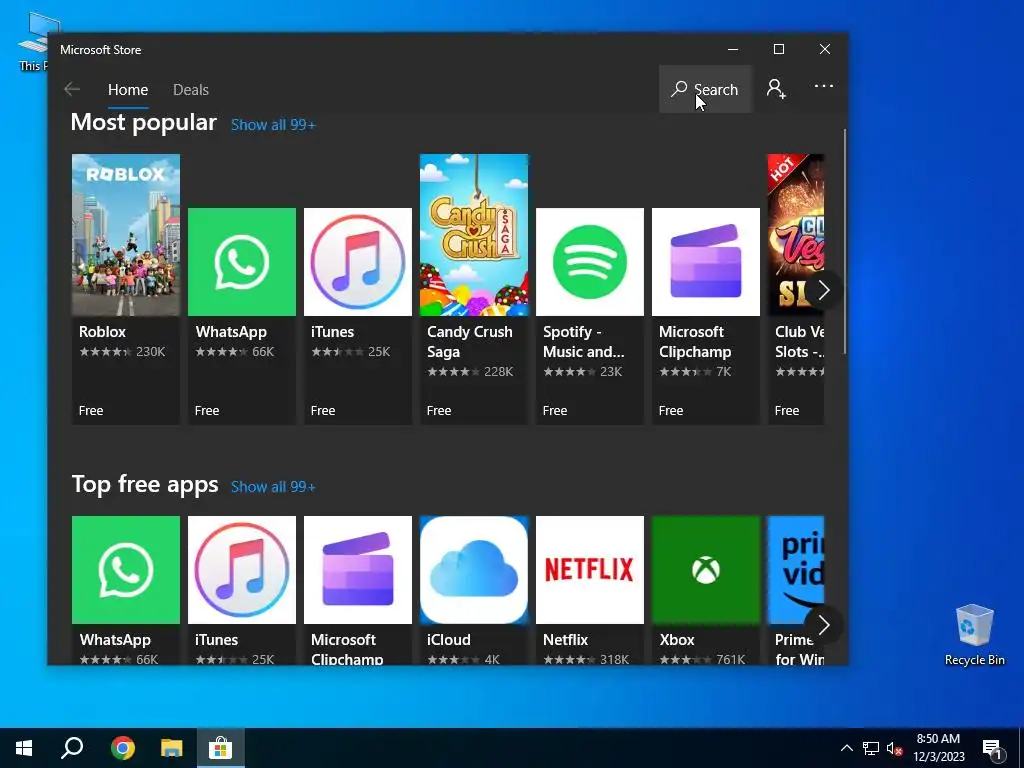1024x768 pixels.
Task: Click the Free label under Roblox
Action: tap(91, 411)
